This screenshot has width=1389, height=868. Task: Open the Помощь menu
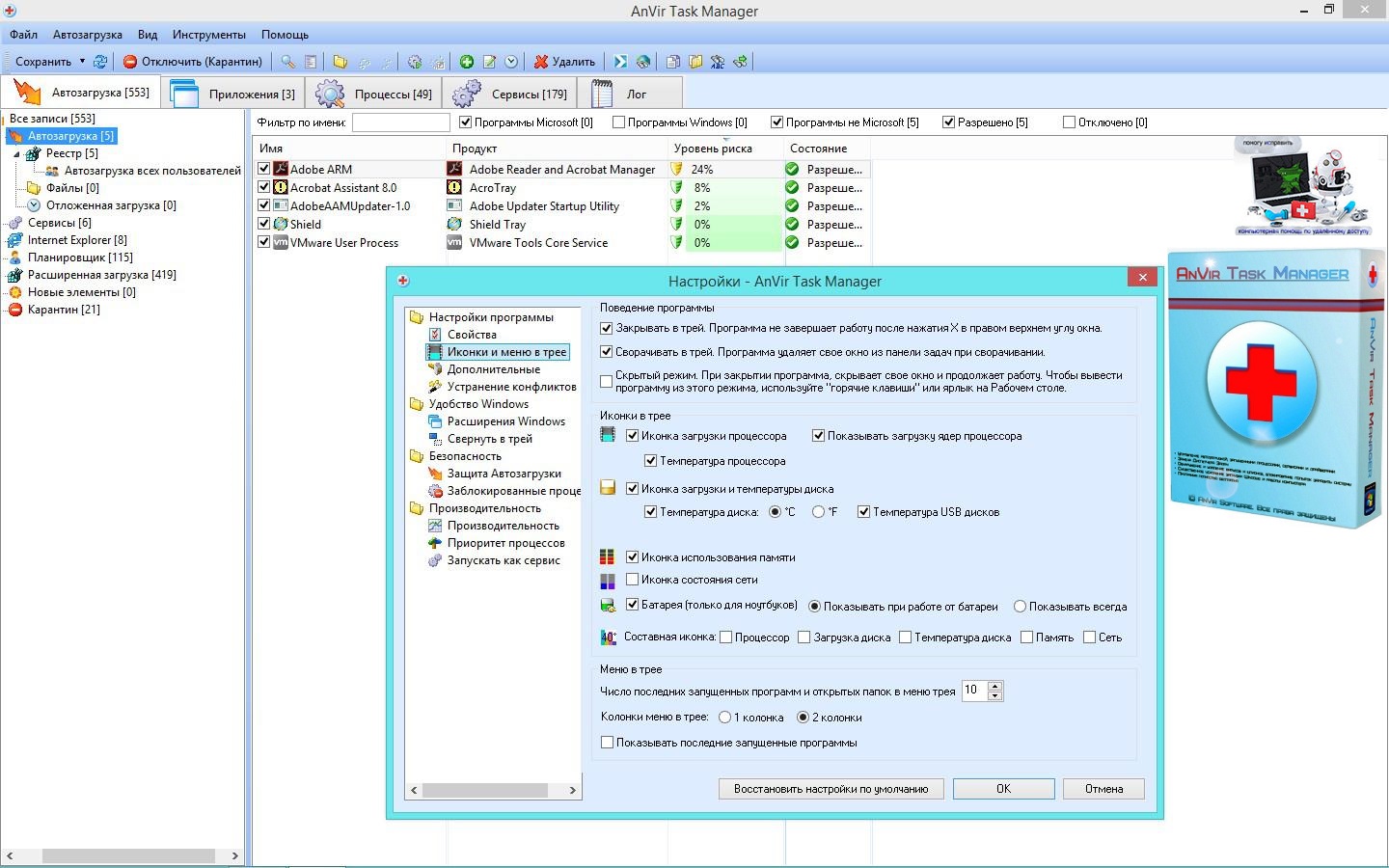[x=285, y=35]
